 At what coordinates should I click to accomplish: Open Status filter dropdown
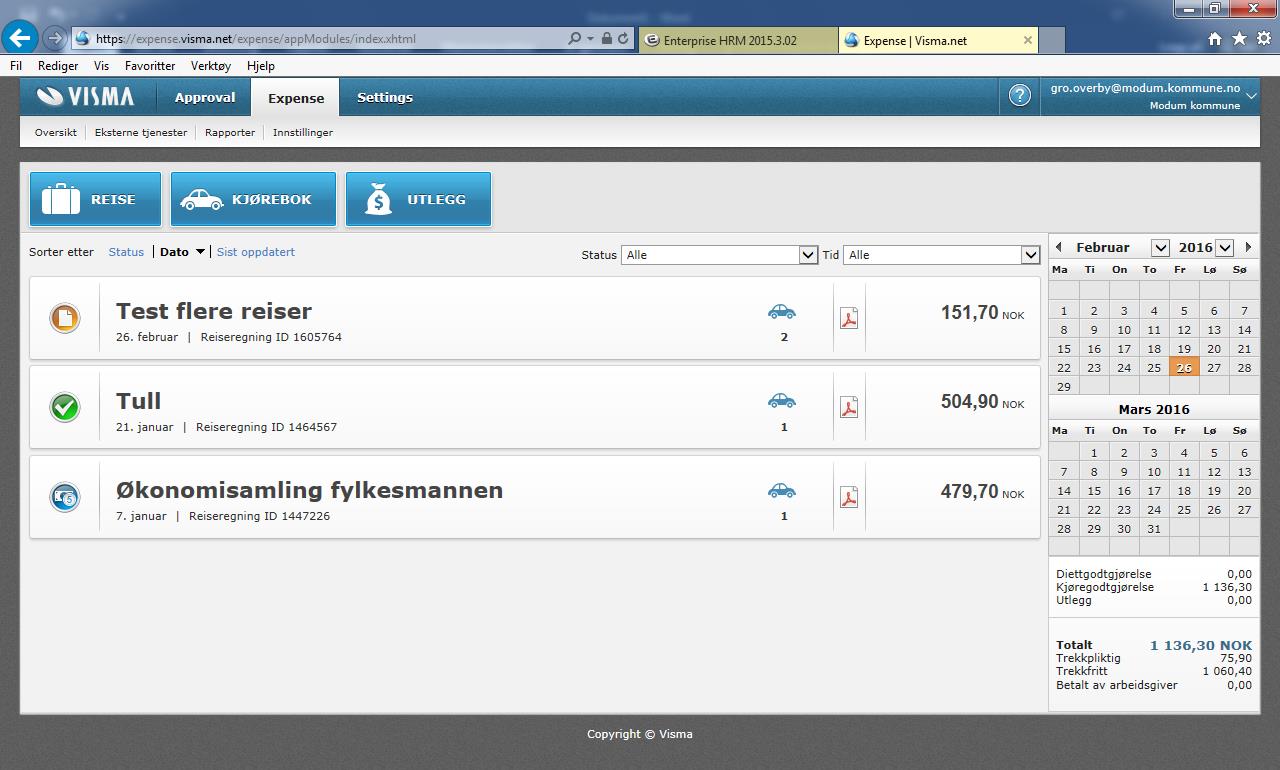pos(720,255)
